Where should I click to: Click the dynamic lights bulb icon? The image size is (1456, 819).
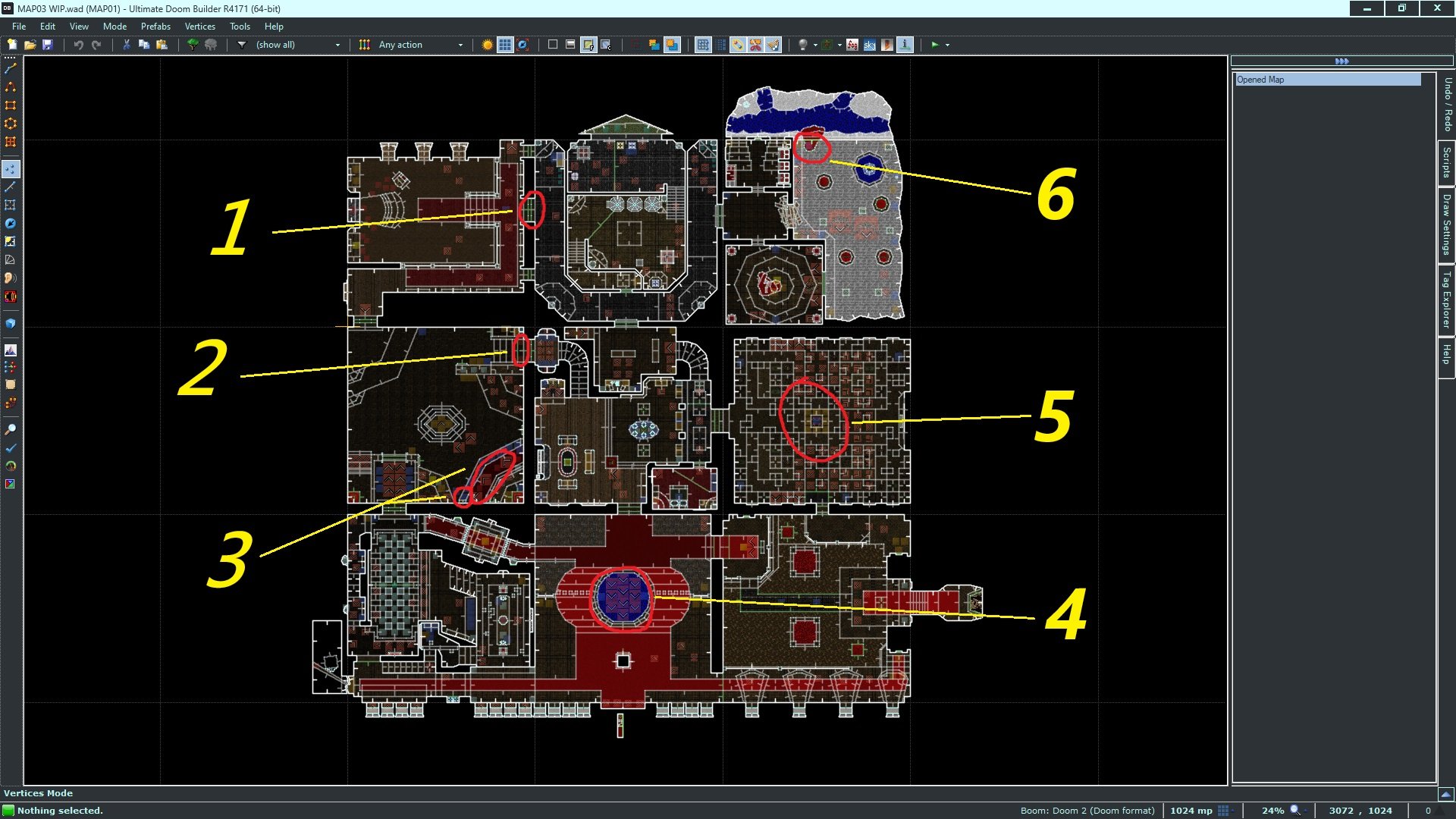pos(803,45)
